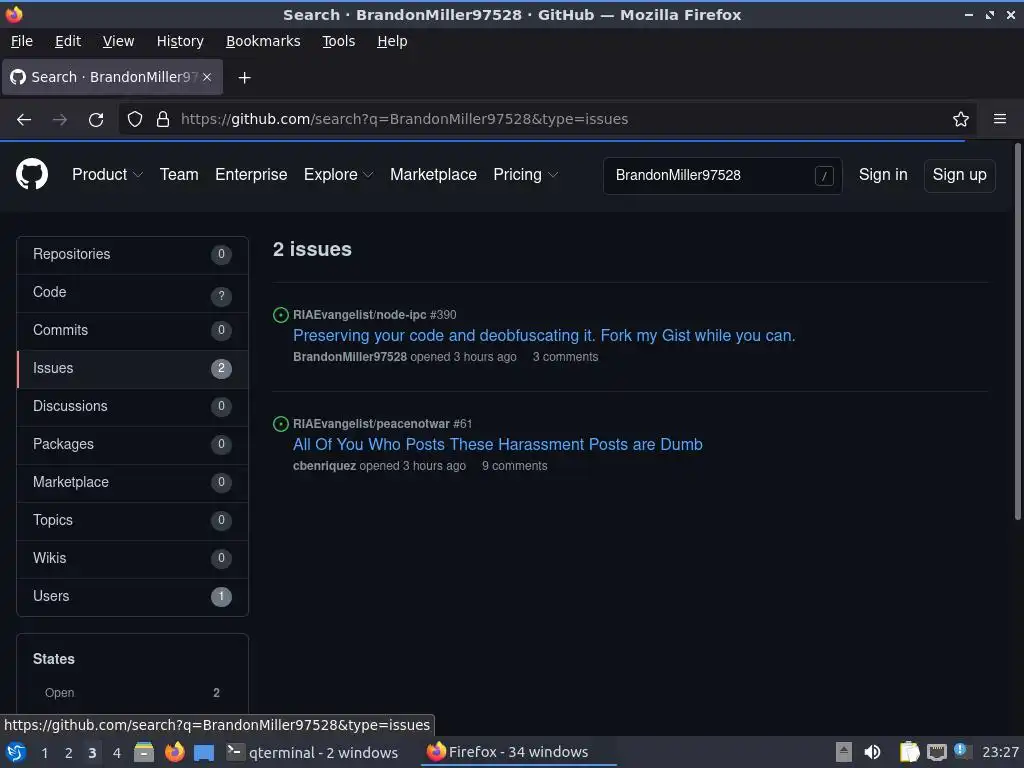Select the Code search filter
Screen dimensions: 1024x768
133,293
